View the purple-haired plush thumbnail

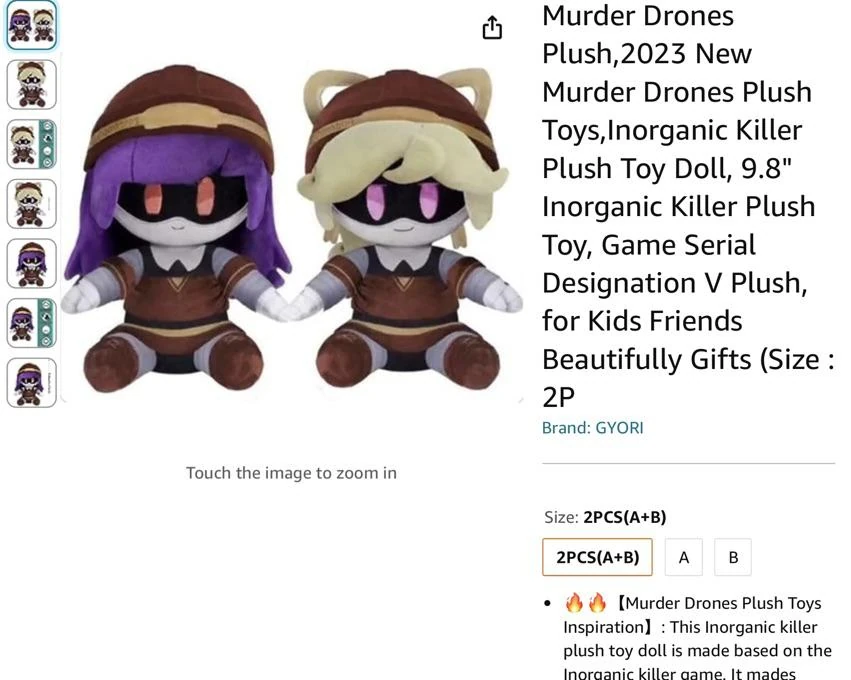31,262
